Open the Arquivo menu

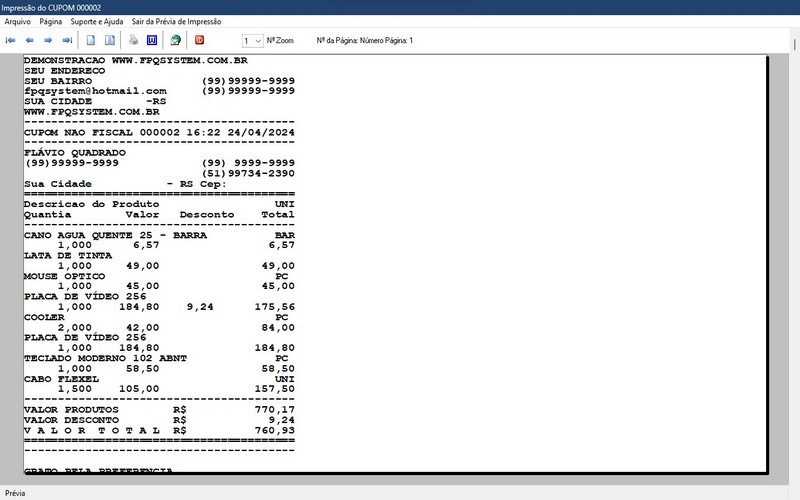click(x=18, y=21)
